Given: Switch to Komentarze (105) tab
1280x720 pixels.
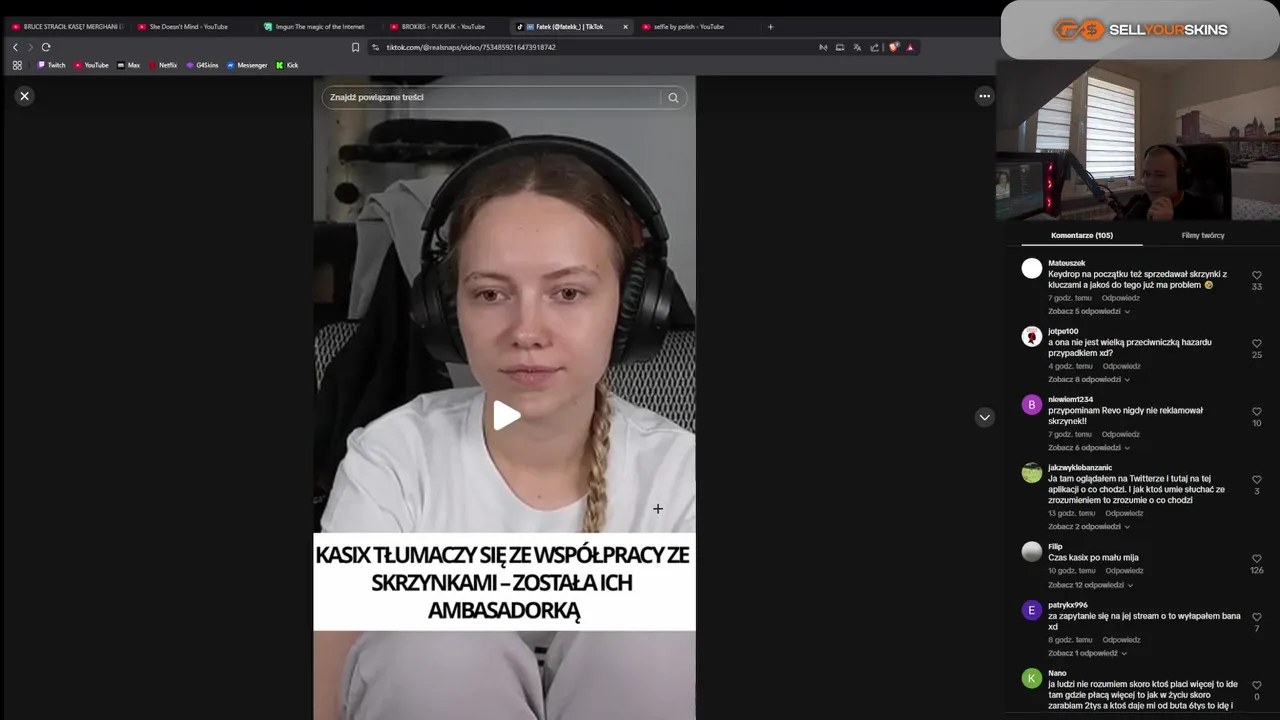Looking at the screenshot, I should coord(1082,236).
